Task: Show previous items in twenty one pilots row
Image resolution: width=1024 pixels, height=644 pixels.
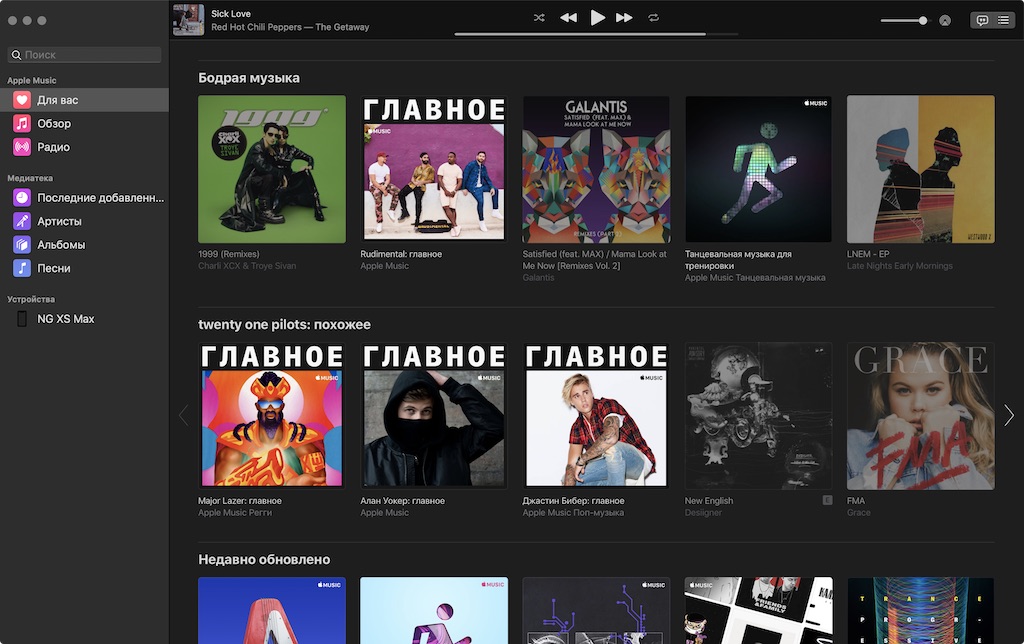Action: click(184, 415)
